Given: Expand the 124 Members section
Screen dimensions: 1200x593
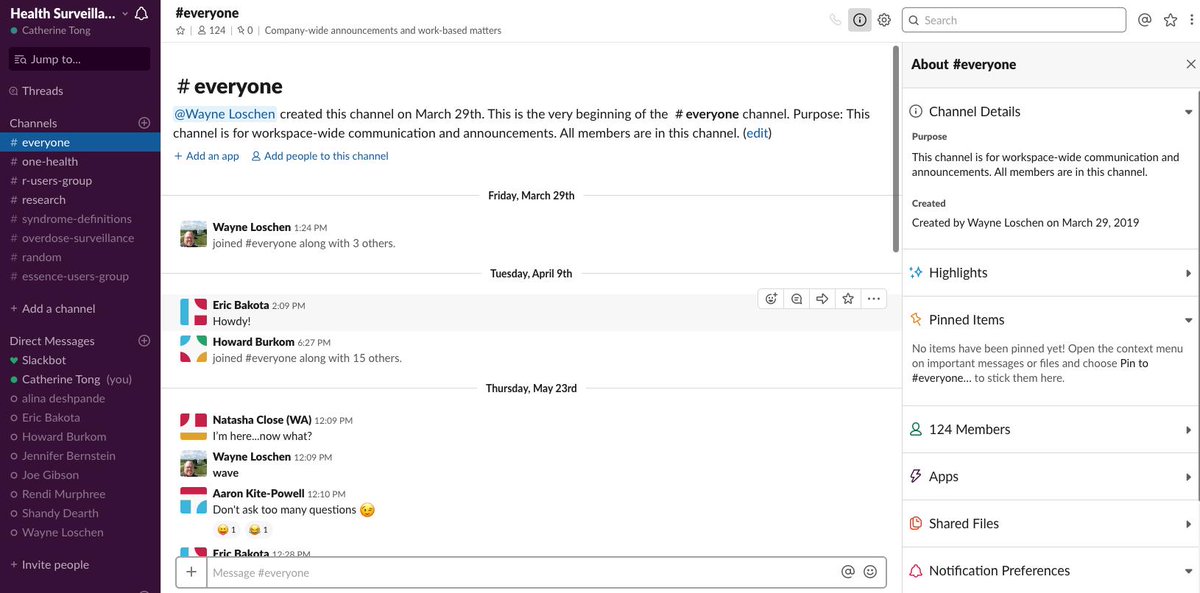Looking at the screenshot, I should tap(1188, 430).
